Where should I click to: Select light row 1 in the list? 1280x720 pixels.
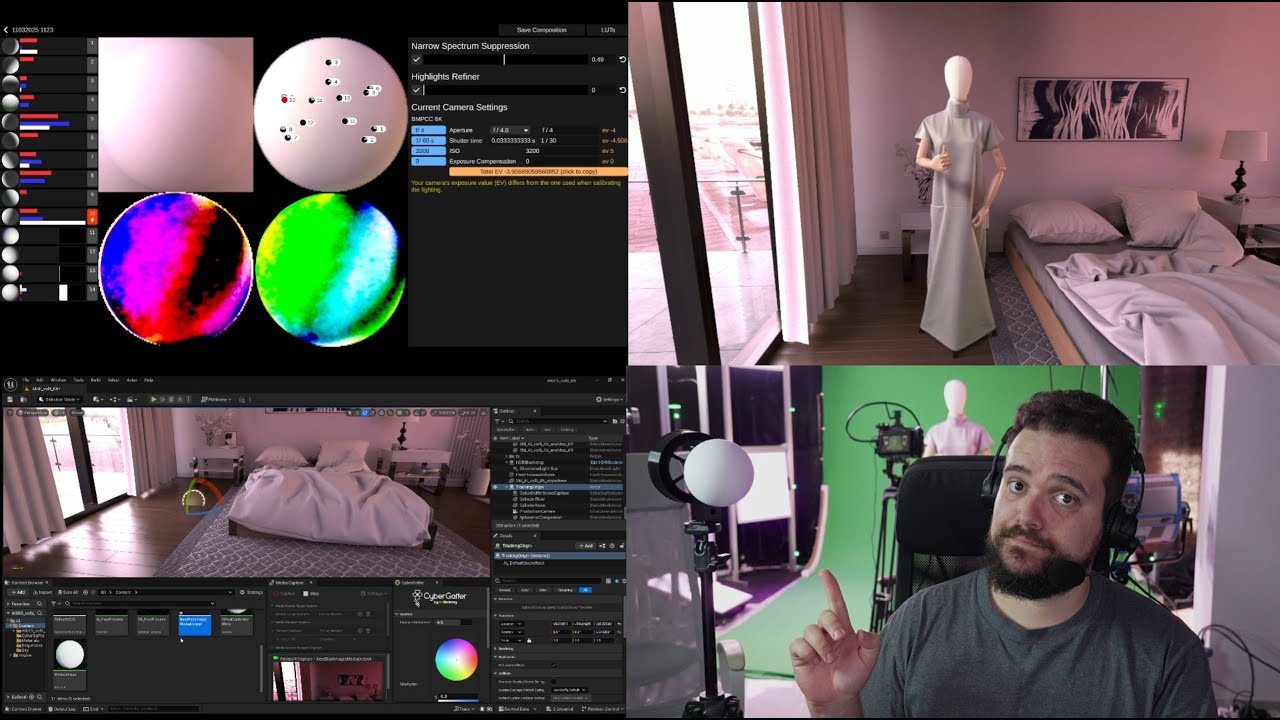click(x=49, y=44)
